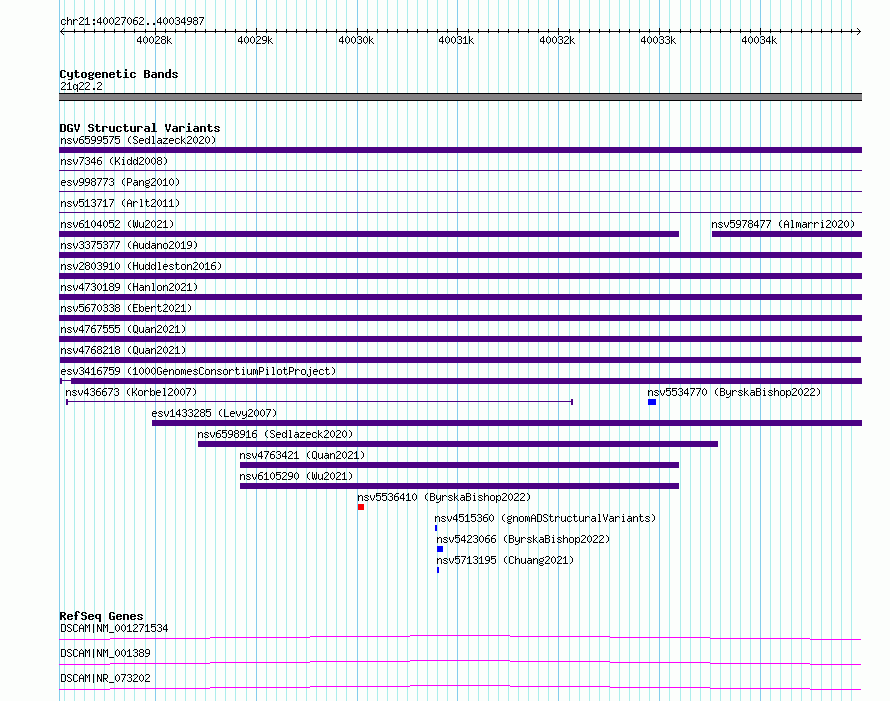Click the chr21:40027062..40034987 region label
Screen dimensions: 890x701
pos(132,21)
